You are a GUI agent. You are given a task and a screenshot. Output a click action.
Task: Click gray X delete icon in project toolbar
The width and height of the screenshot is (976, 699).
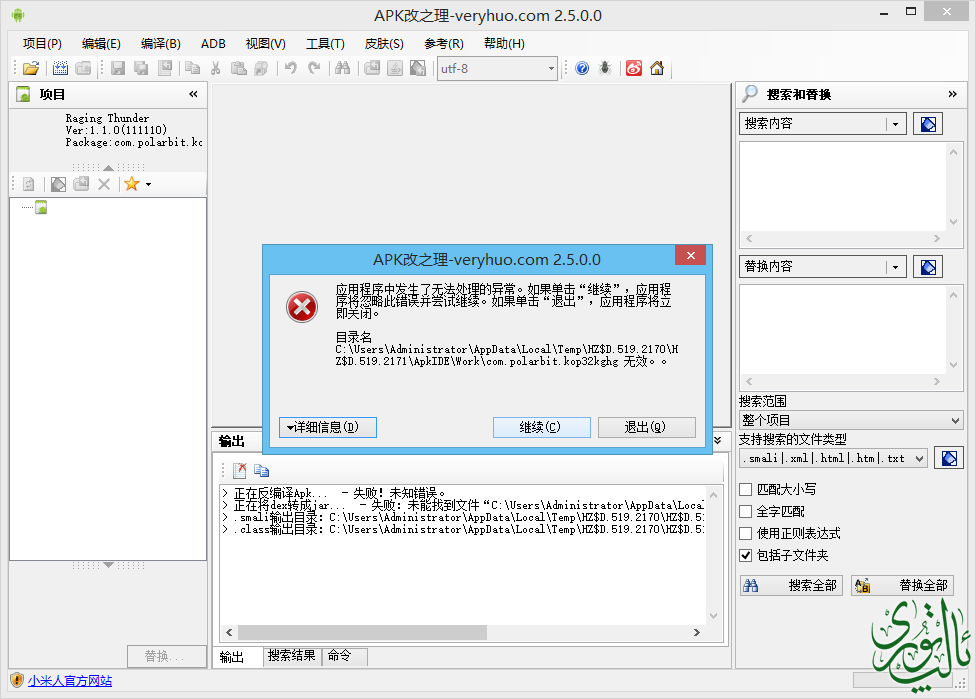click(104, 184)
